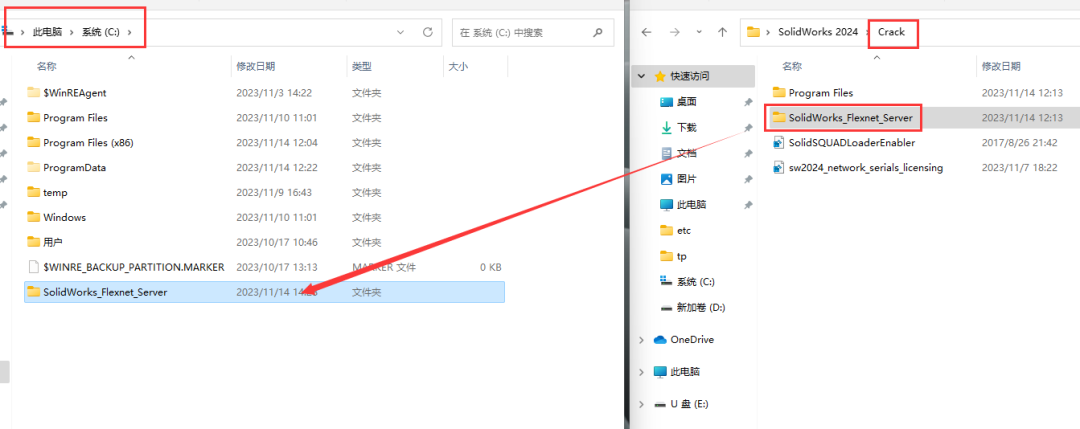Sort left file list by 修改日期 column
This screenshot has height=429, width=1080.
click(255, 66)
